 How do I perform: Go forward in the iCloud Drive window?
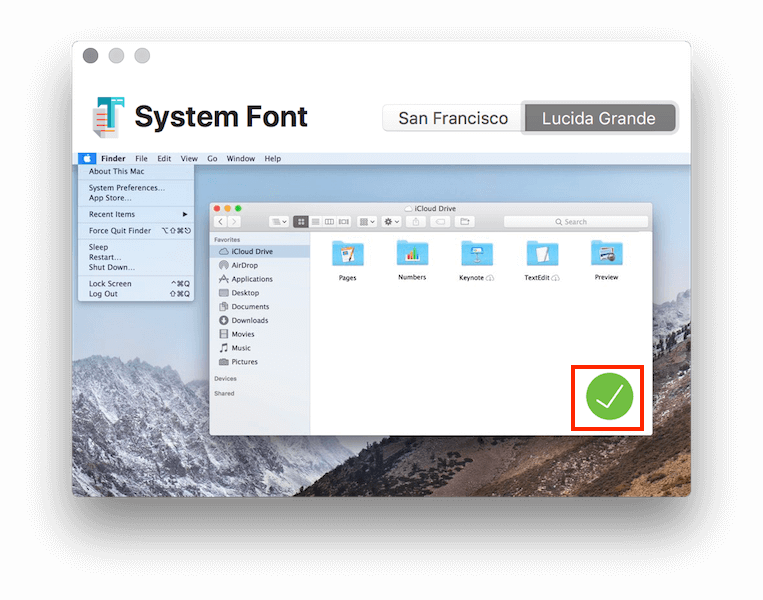[234, 222]
